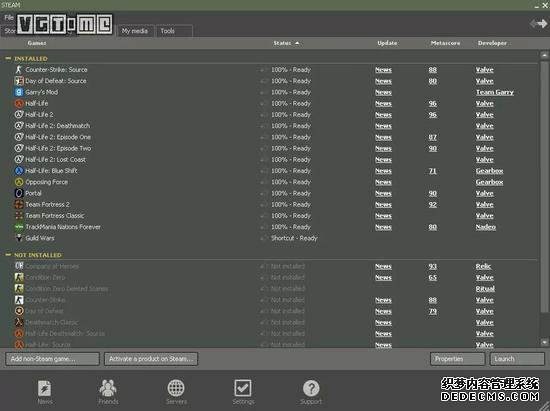Click scrollbar down arrow in games list
The image size is (550, 411).
pos(544,342)
